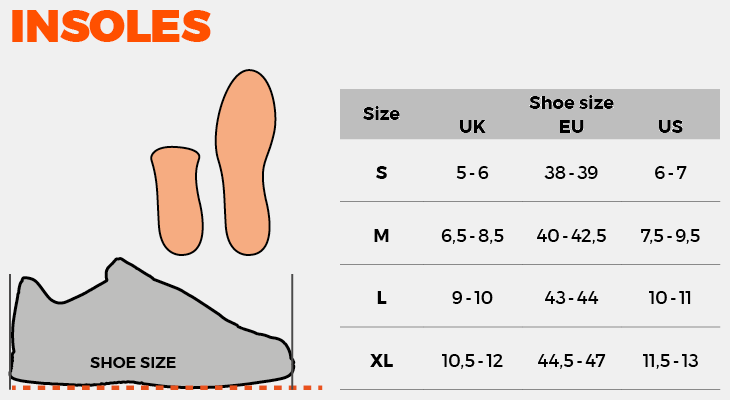
Task: Select the US column header
Action: coord(670,127)
